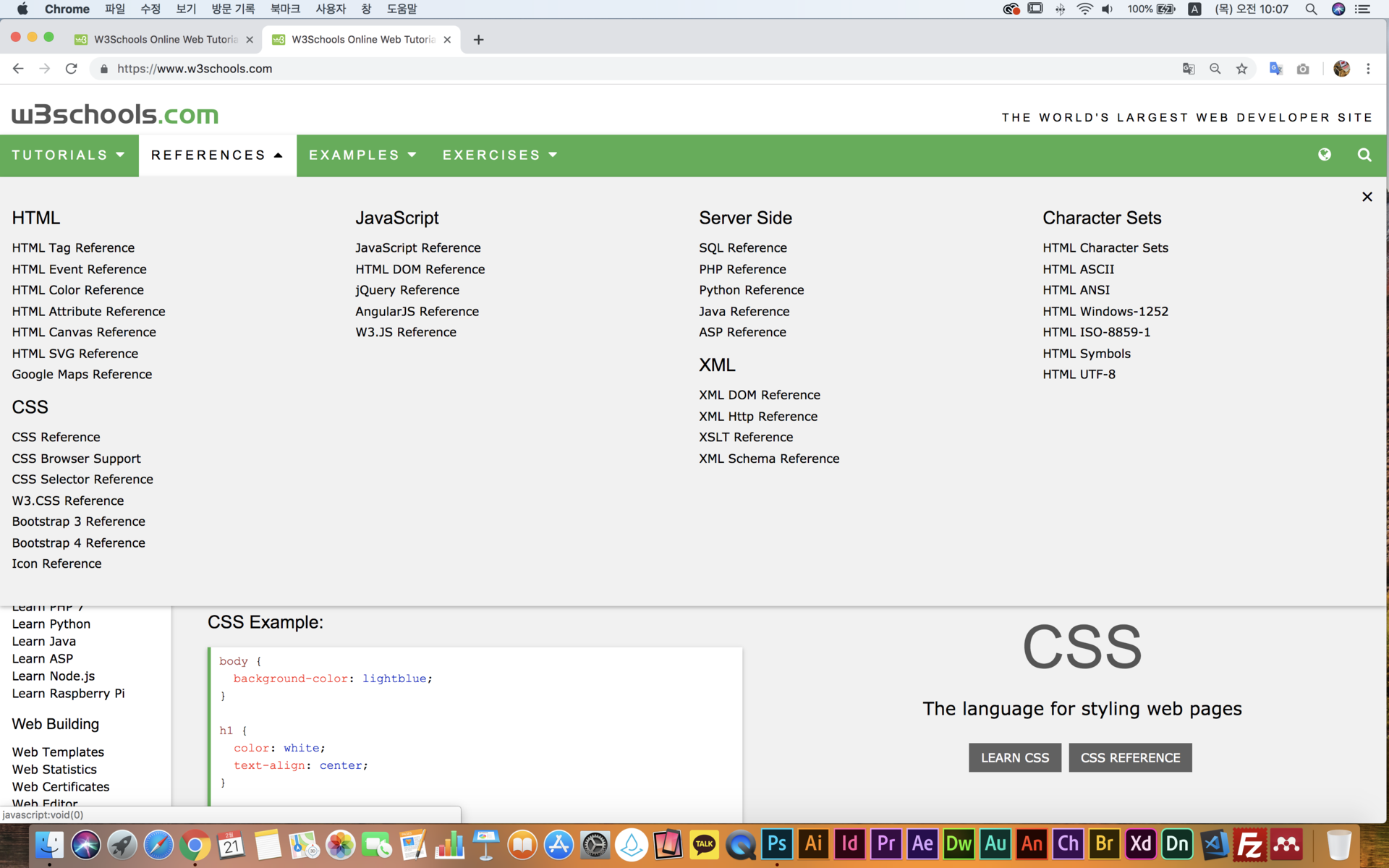1389x868 pixels.
Task: Expand the TUTORIALS dropdown menu
Action: click(69, 155)
